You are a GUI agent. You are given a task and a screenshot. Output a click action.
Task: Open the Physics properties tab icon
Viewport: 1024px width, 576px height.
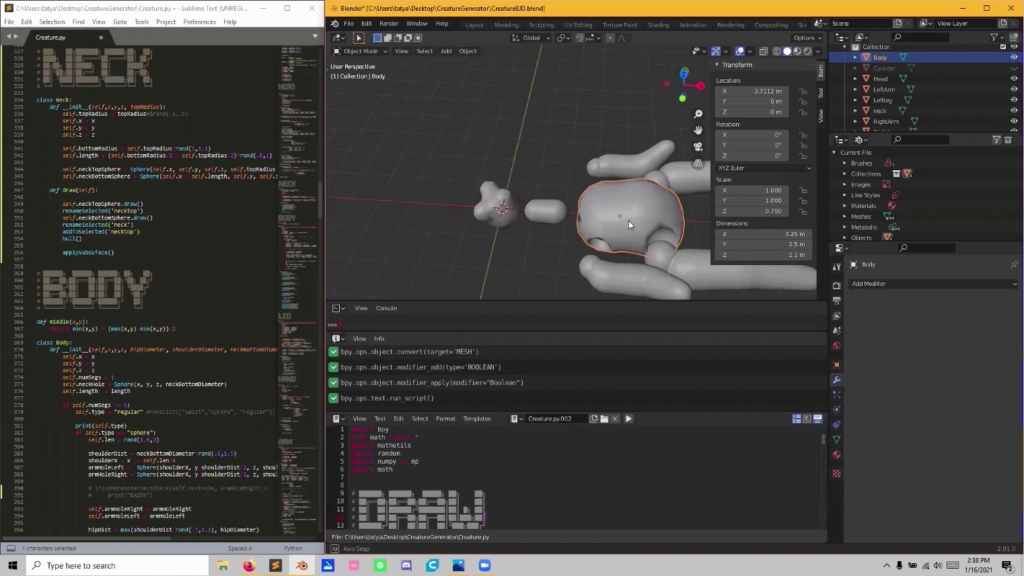tap(837, 409)
